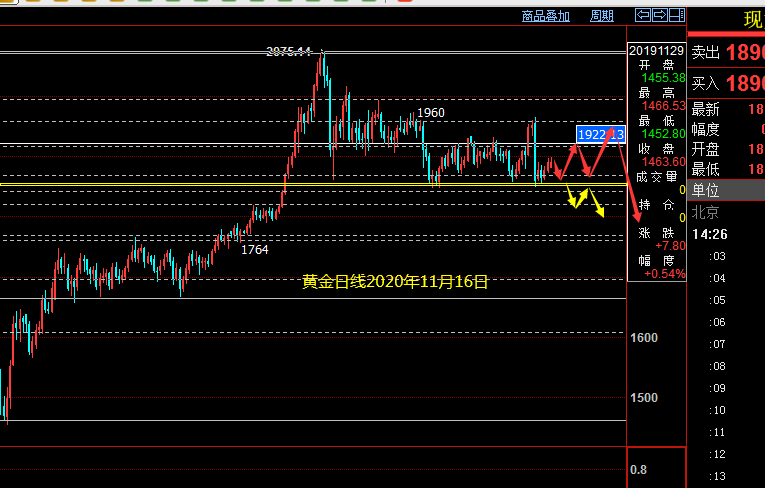
Task: Click the 成交量 volume label
Action: 657,177
